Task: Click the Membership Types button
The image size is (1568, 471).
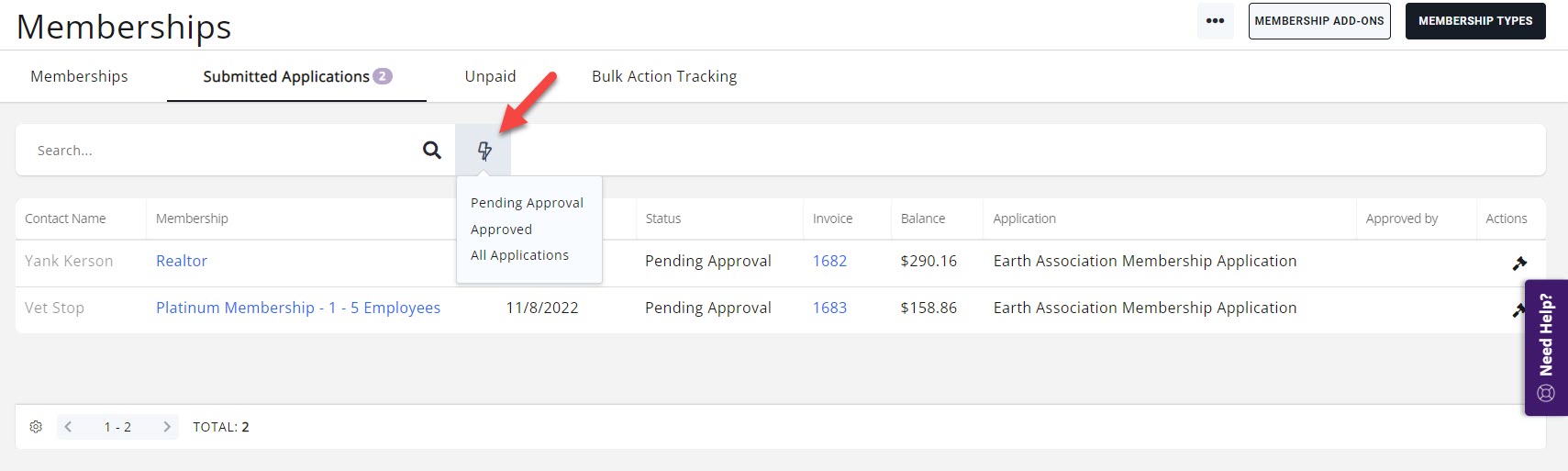Action: click(1474, 21)
